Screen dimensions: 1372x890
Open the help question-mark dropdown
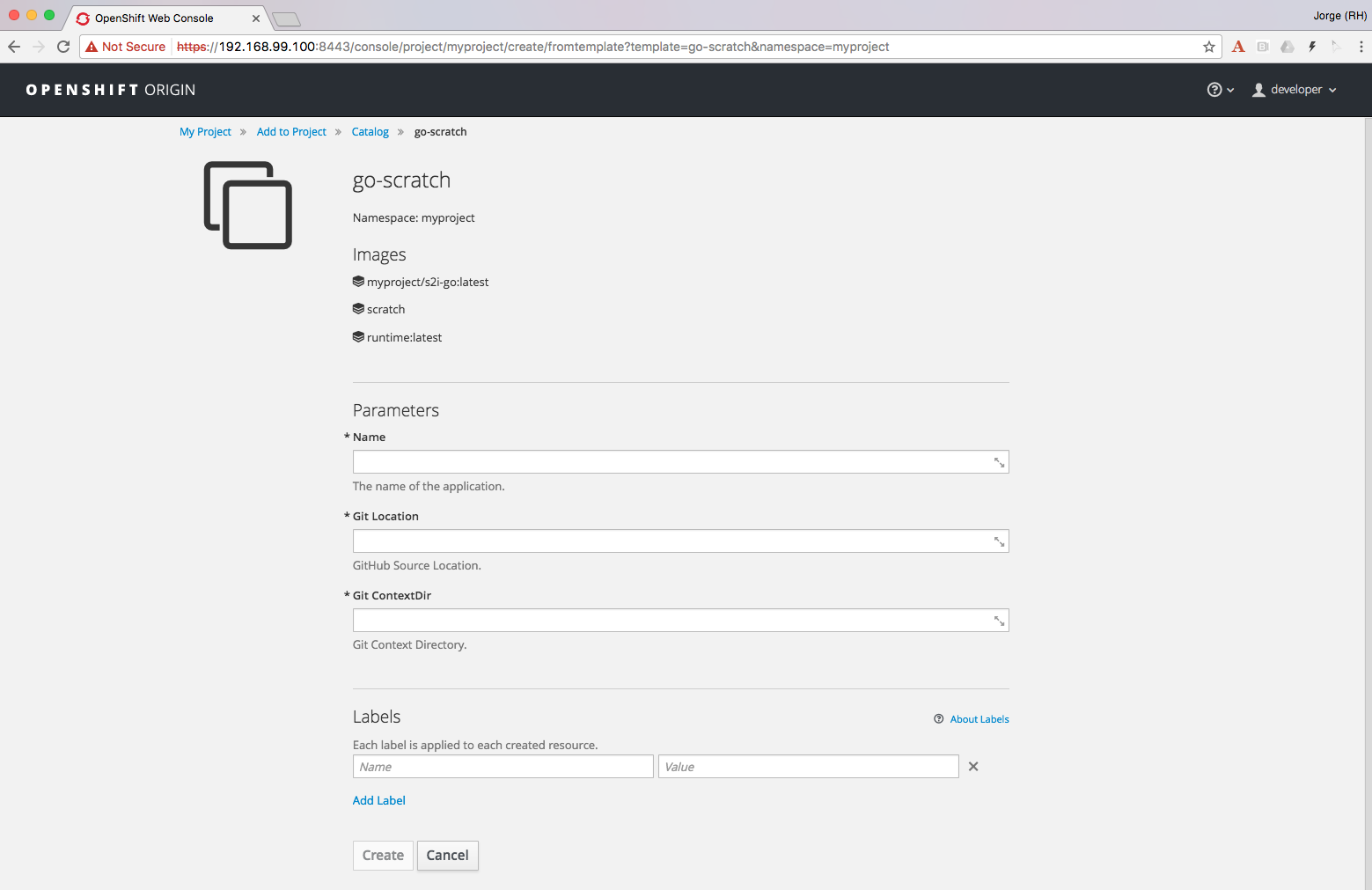[x=1220, y=90]
